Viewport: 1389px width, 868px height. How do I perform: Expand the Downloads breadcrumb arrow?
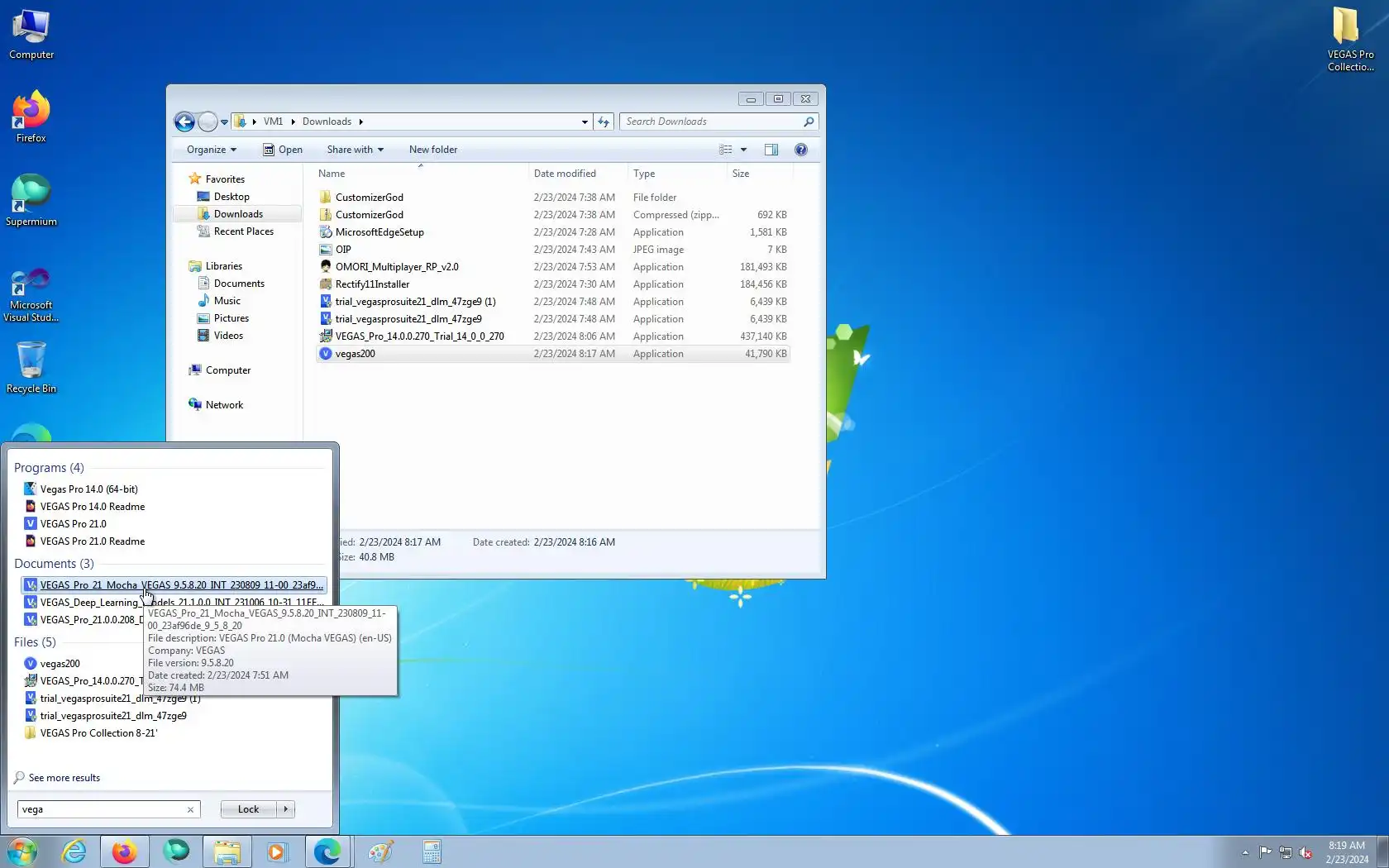[360, 122]
